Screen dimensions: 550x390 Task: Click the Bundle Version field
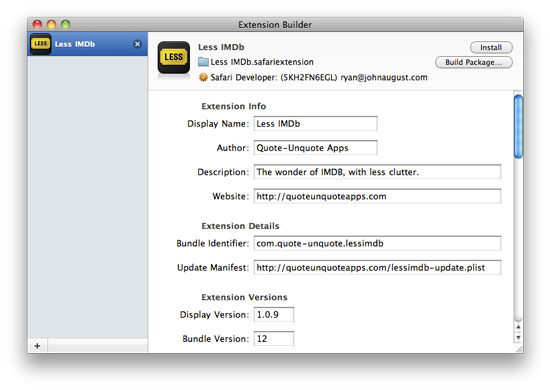click(x=274, y=338)
